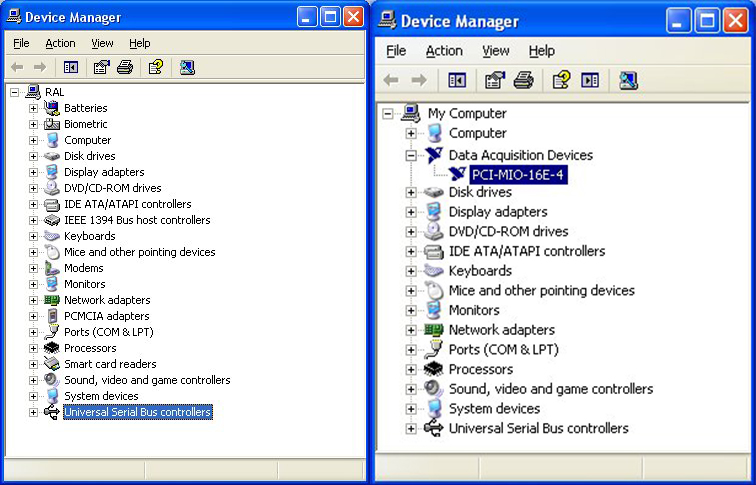Click Data Acquisition Devices category icon
The image size is (756, 485).
click(433, 155)
